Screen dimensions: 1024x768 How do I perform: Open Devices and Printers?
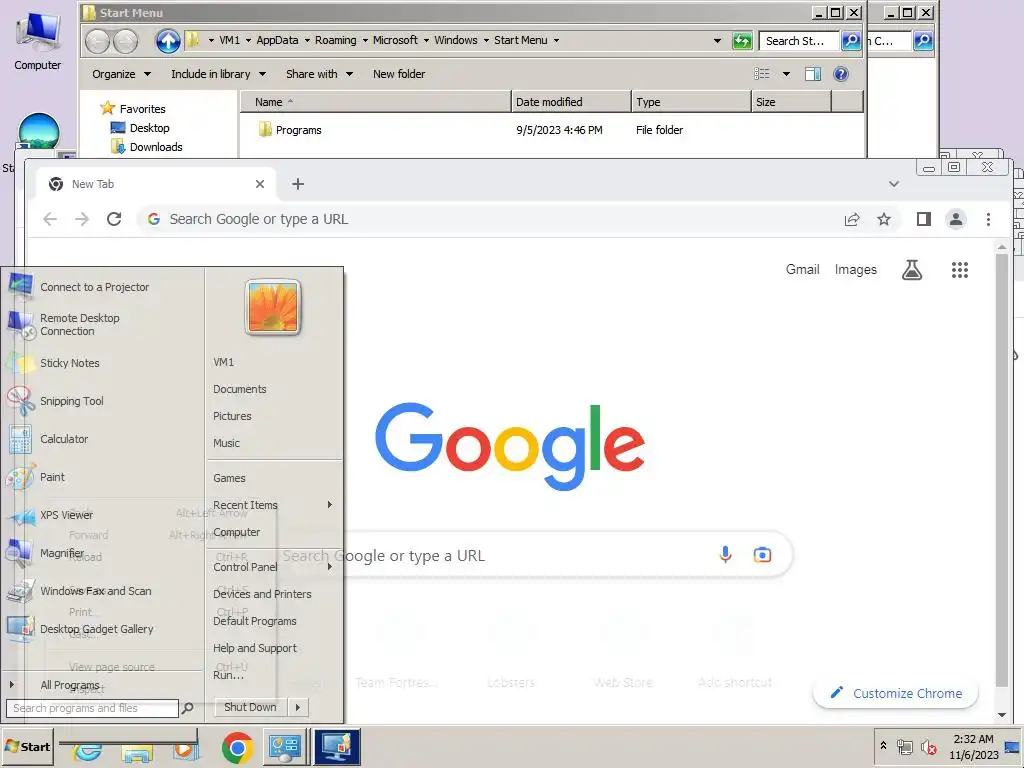coord(262,594)
